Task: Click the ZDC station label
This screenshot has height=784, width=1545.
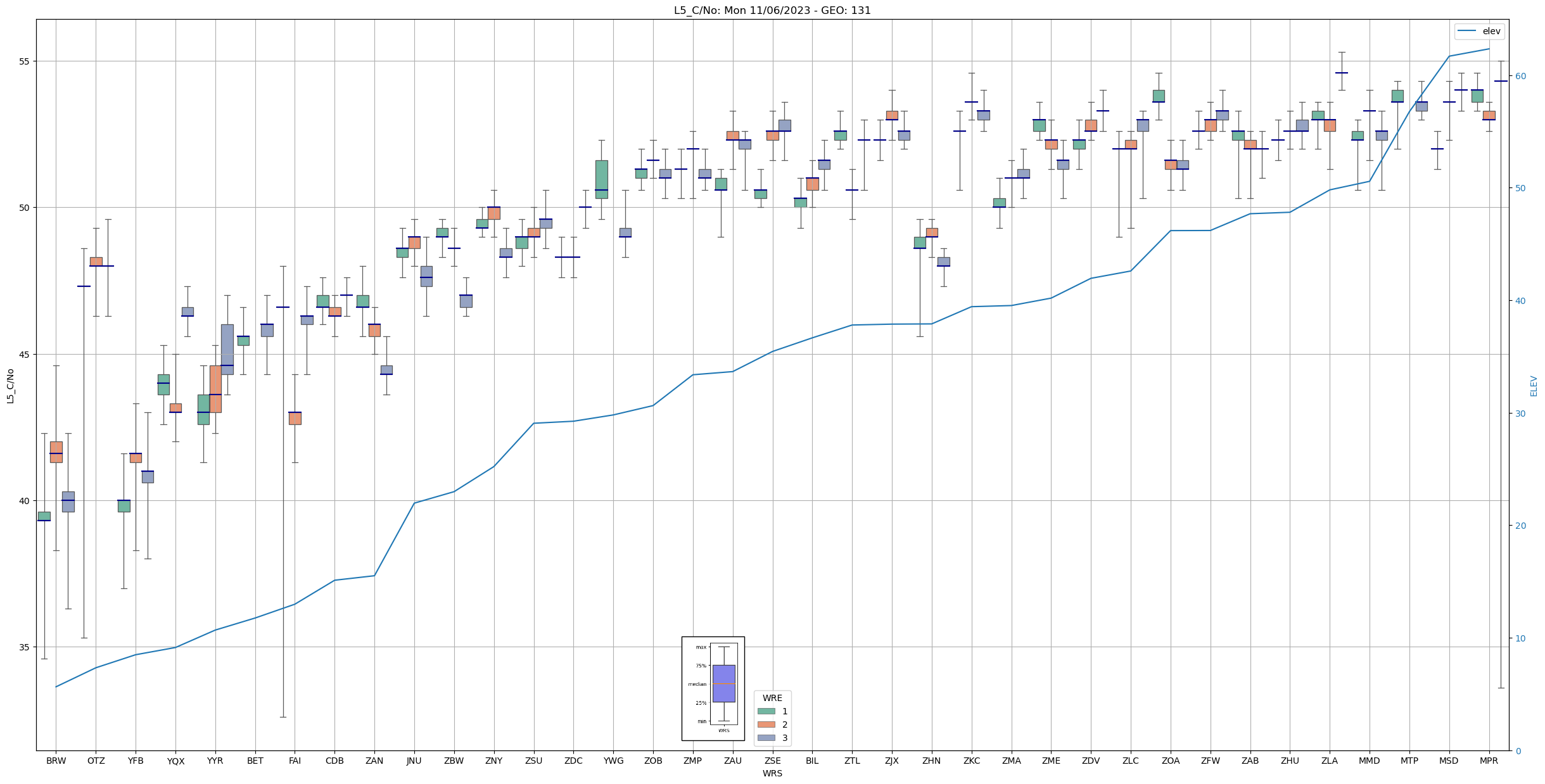Action: pos(573,761)
